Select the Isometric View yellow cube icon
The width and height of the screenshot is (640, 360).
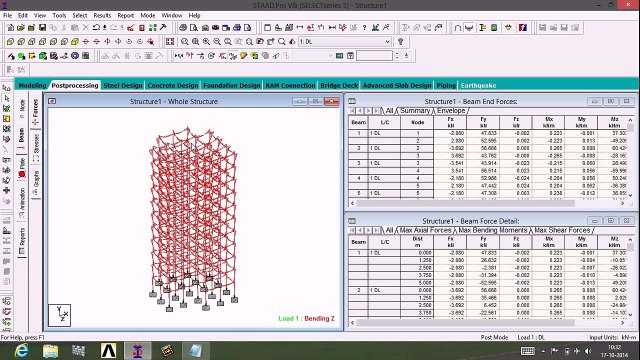(x=75, y=42)
